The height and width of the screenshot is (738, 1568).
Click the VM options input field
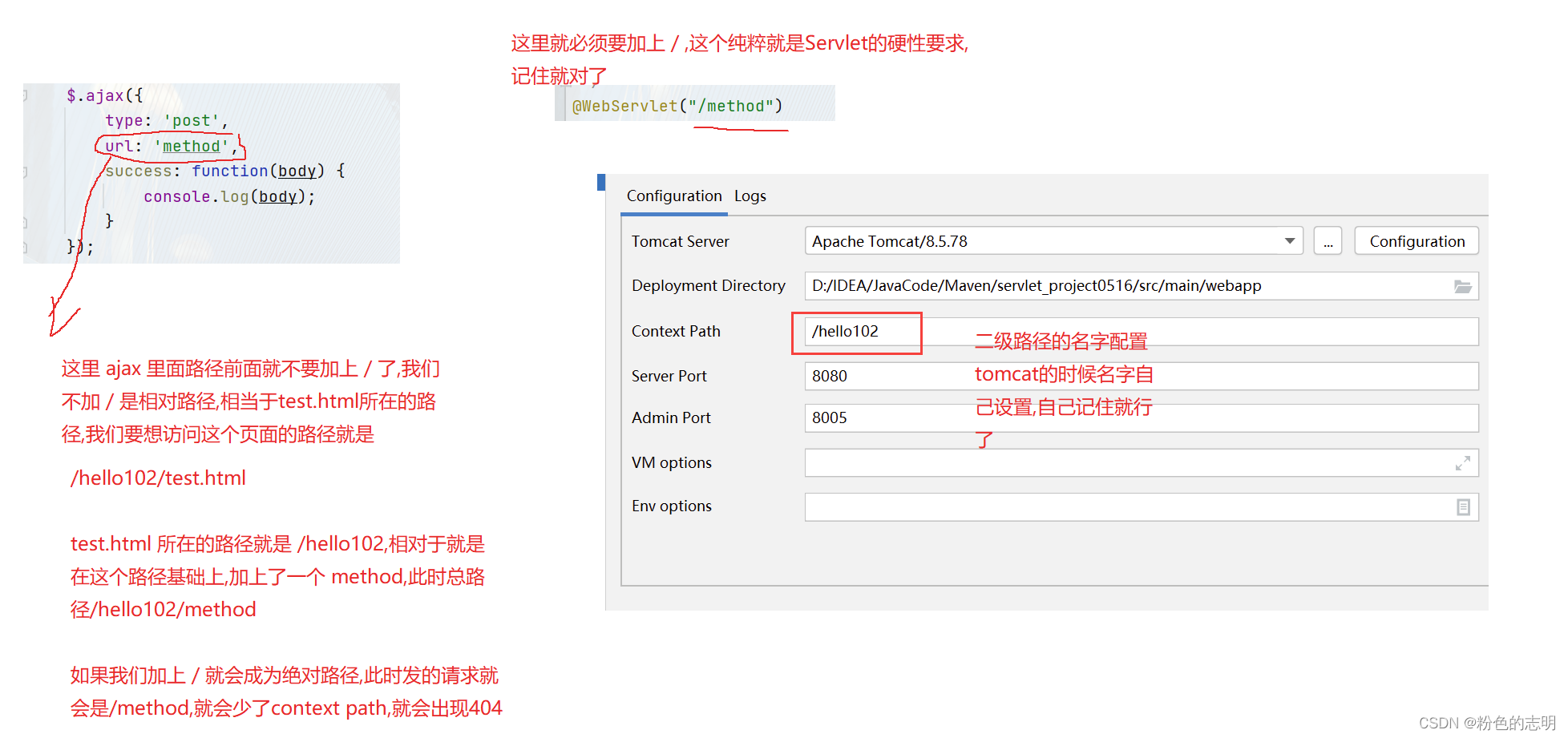(1142, 463)
